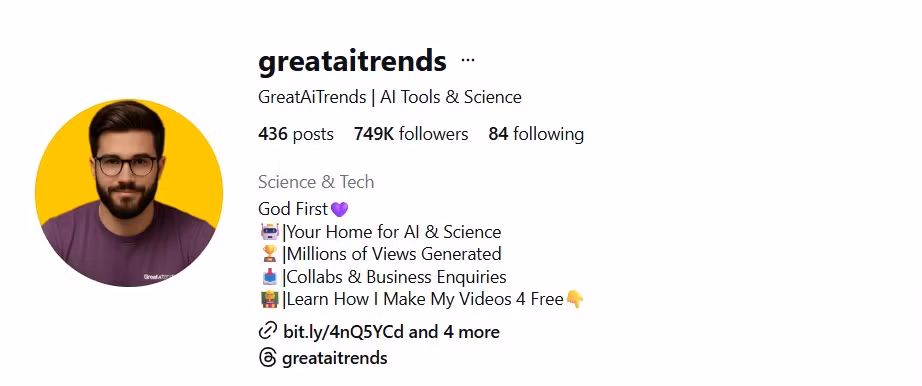Click the pointing-down hand emoji
The height and width of the screenshot is (386, 922).
click(x=575, y=300)
